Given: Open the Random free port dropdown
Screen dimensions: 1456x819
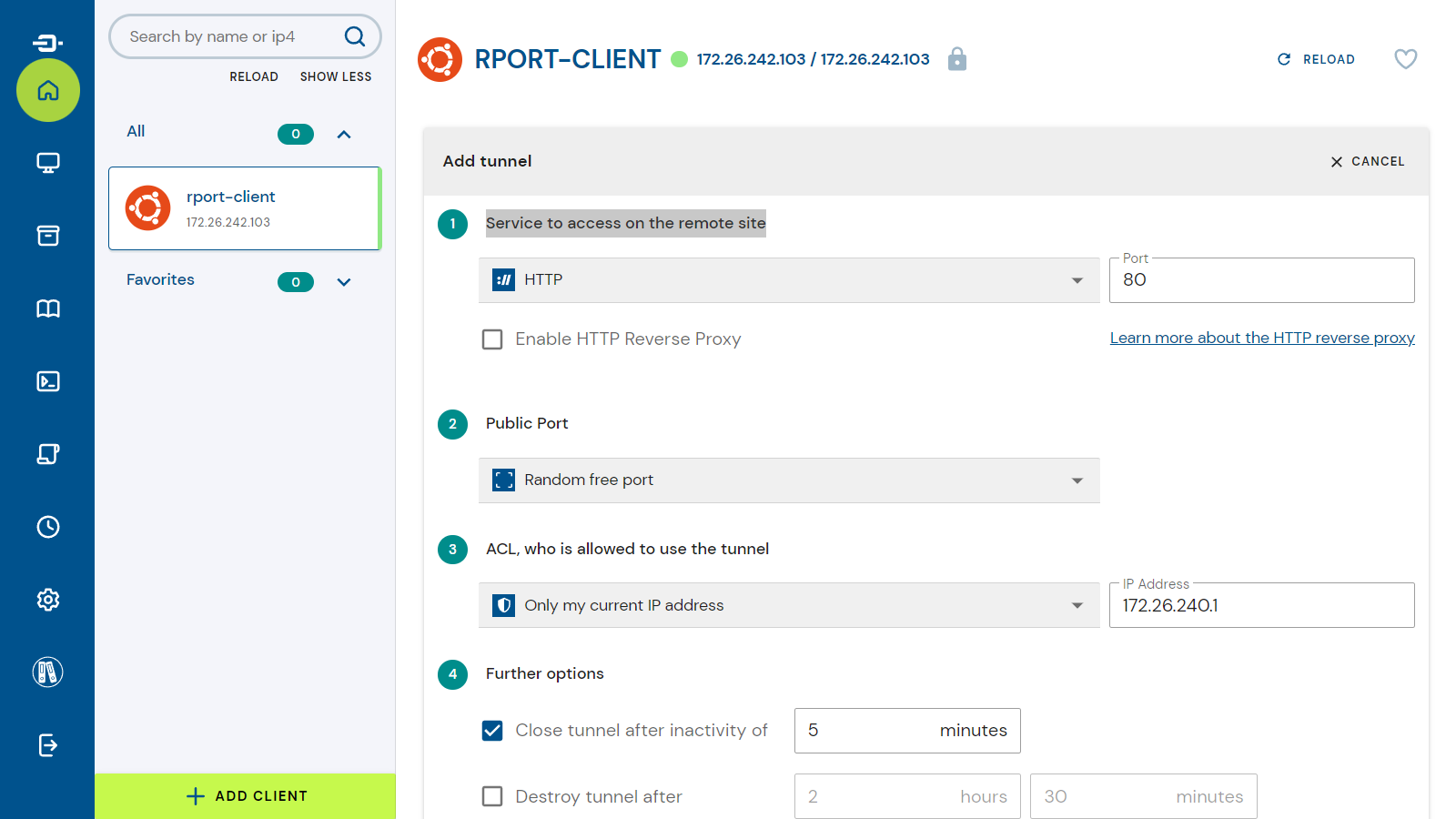Looking at the screenshot, I should (788, 480).
